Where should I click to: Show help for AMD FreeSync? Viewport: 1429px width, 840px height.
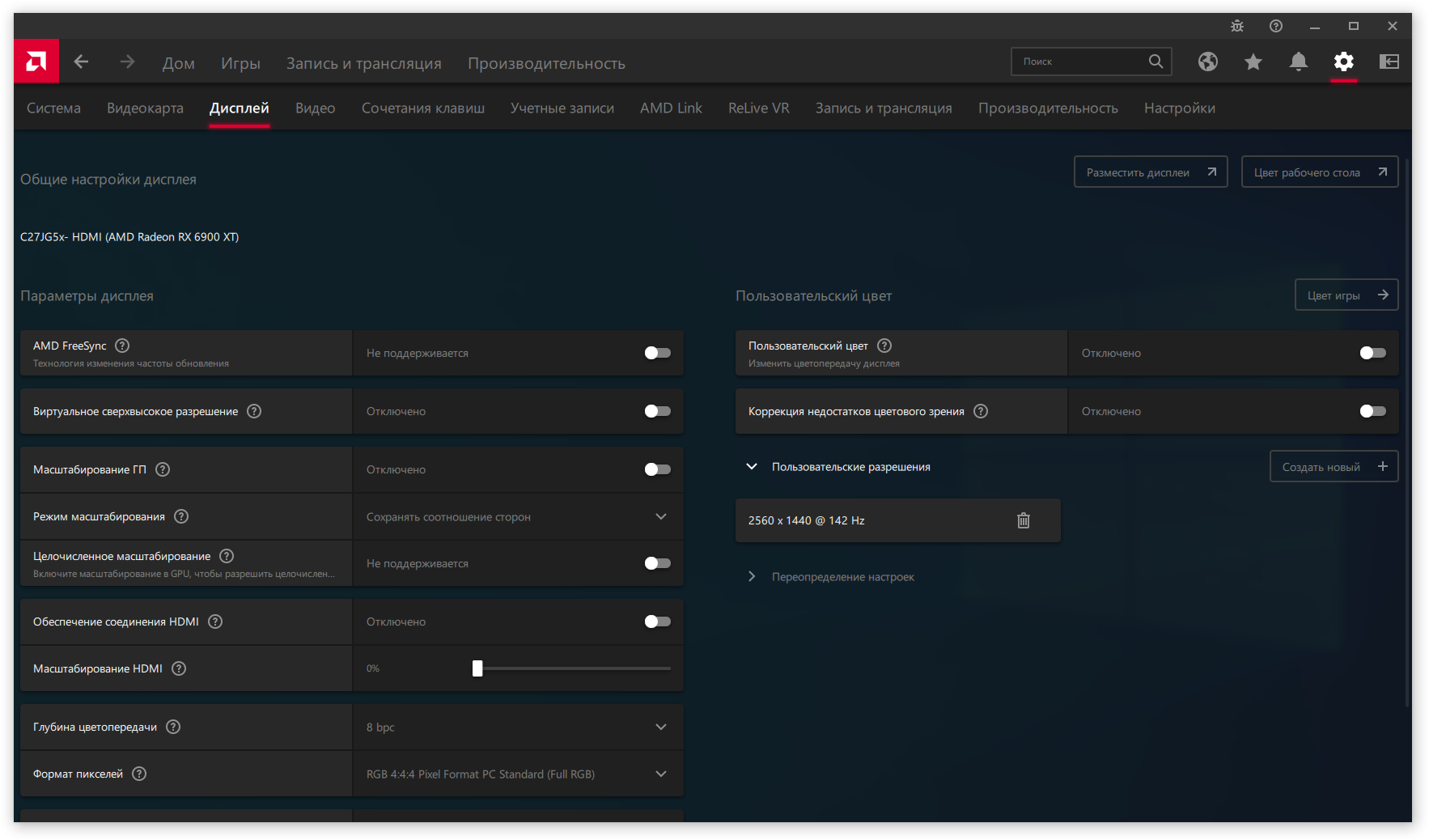click(x=122, y=346)
